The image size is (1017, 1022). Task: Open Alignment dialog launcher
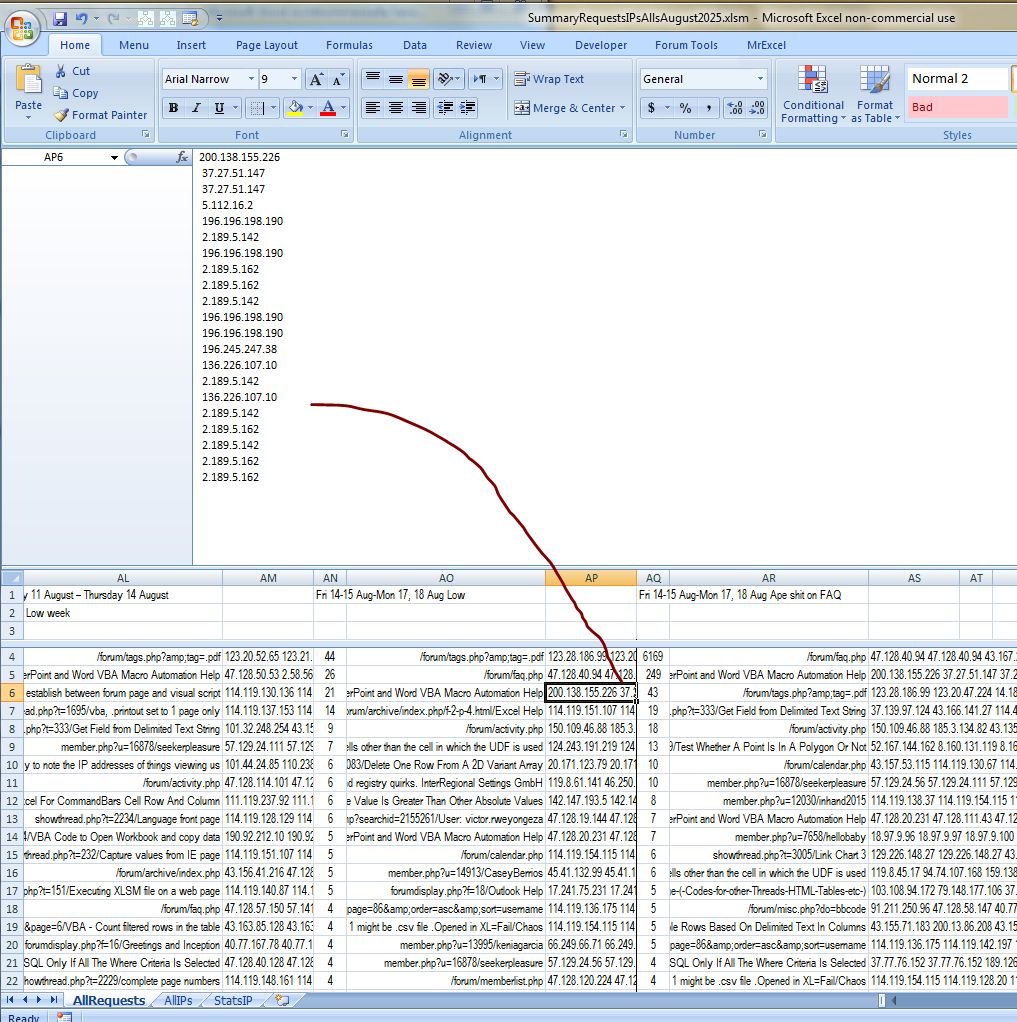(x=623, y=134)
